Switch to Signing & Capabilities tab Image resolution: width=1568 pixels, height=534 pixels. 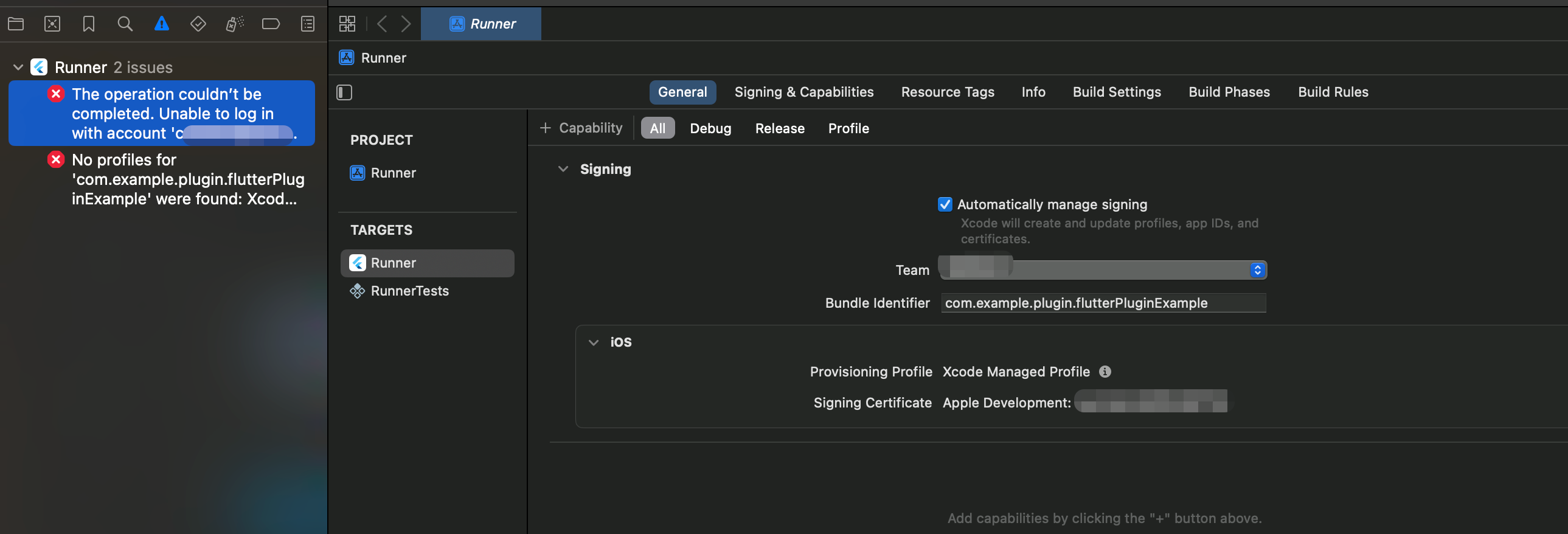[x=803, y=92]
